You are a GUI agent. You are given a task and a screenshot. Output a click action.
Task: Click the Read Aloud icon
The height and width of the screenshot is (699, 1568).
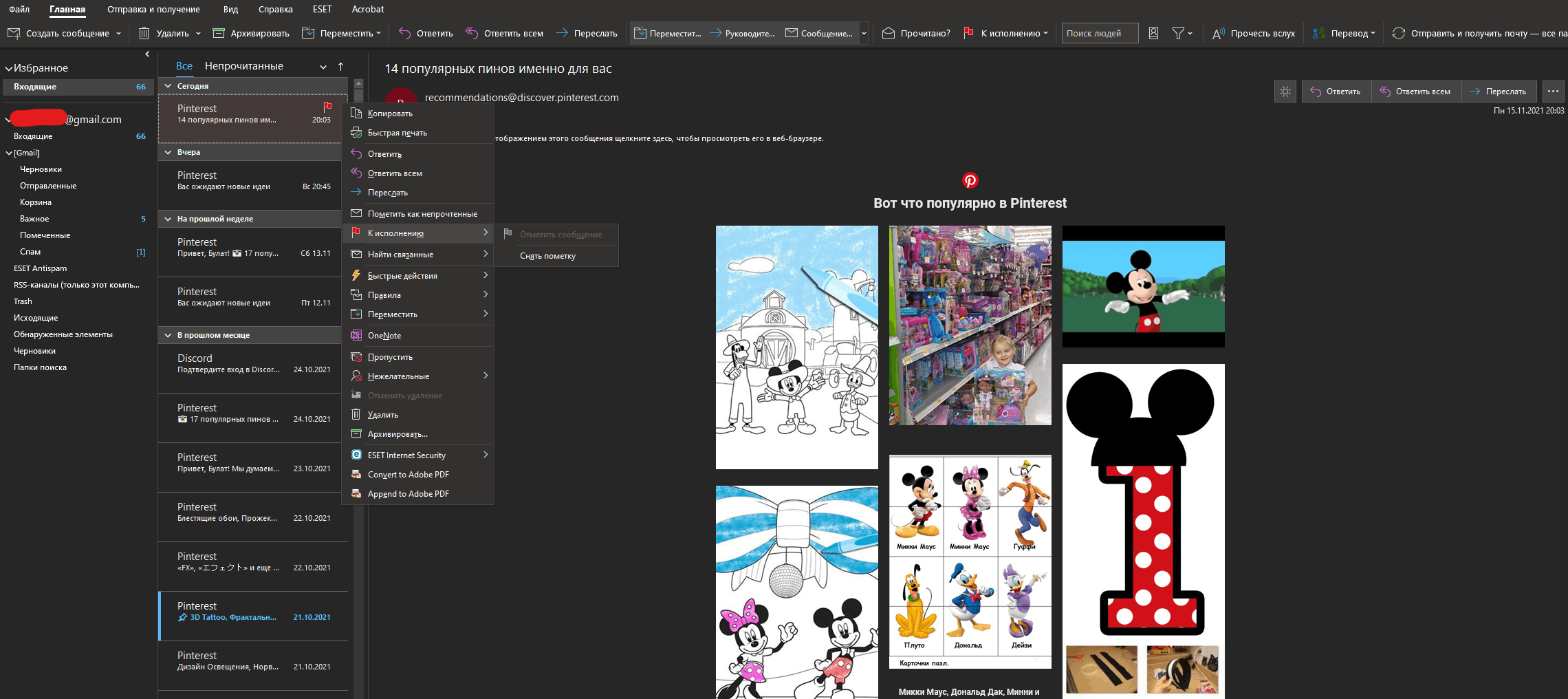(x=1218, y=33)
